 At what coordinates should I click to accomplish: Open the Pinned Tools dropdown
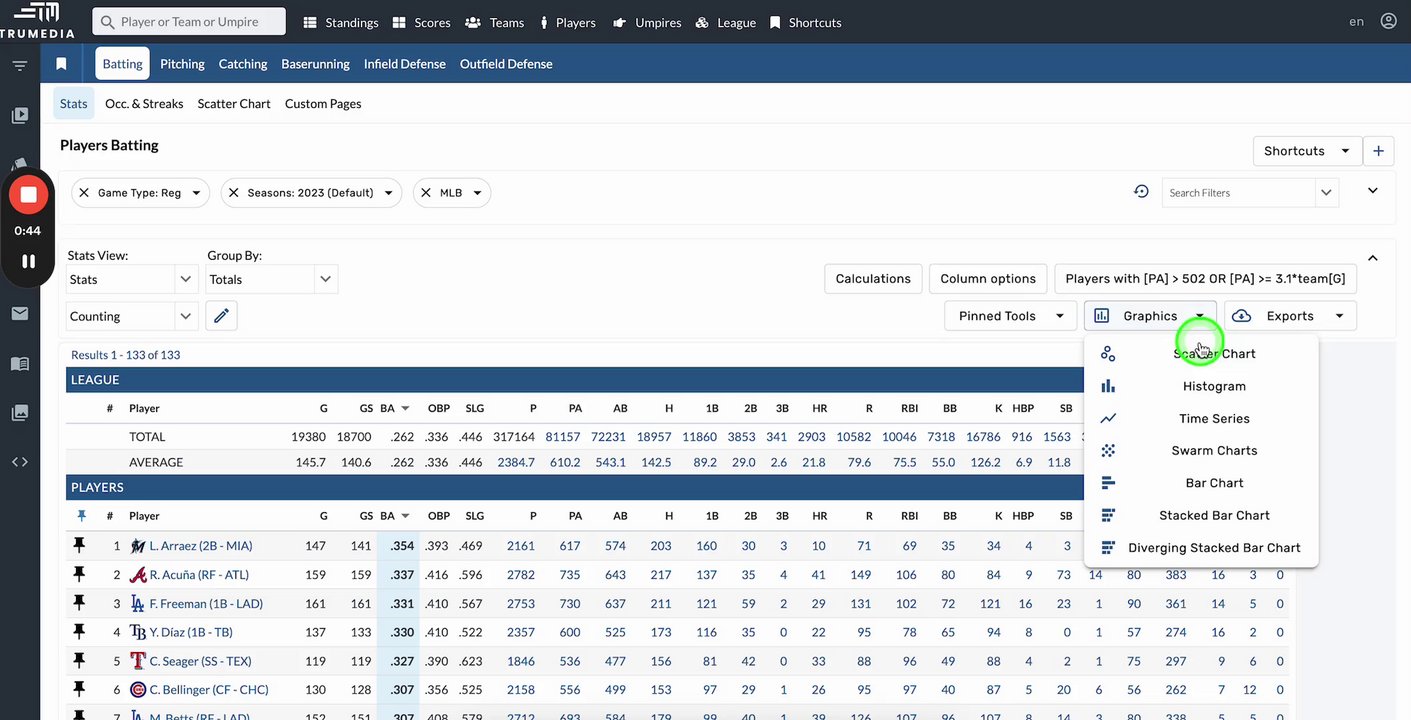coord(1010,316)
